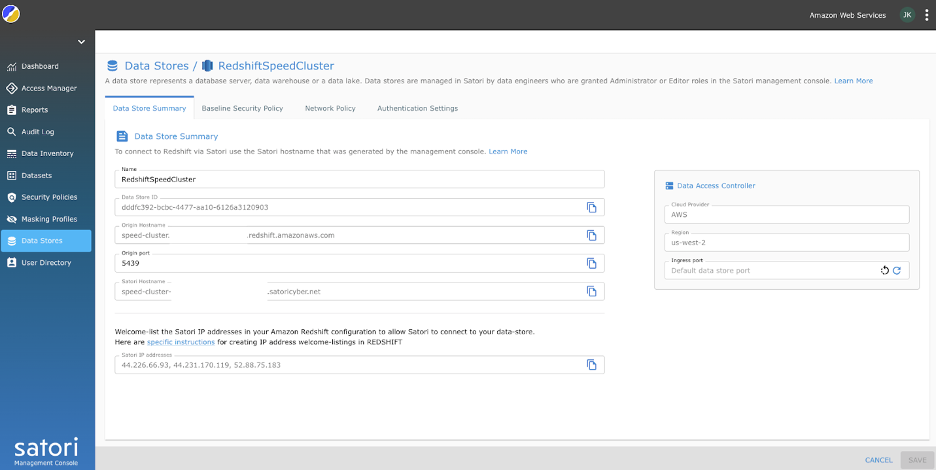Switch to the Authentication Settings tab
Image resolution: width=936 pixels, height=470 pixels.
(x=417, y=108)
